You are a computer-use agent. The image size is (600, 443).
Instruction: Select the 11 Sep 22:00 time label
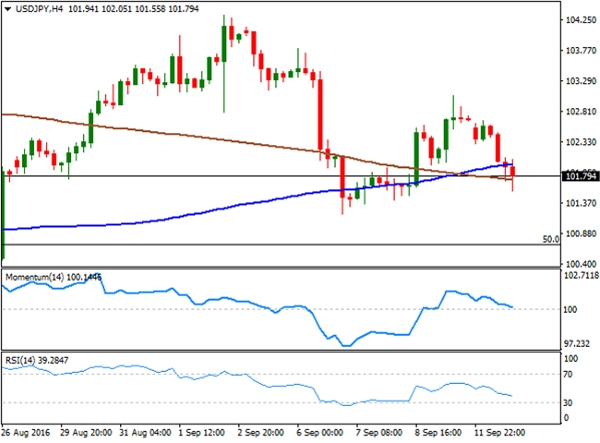pyautogui.click(x=500, y=433)
